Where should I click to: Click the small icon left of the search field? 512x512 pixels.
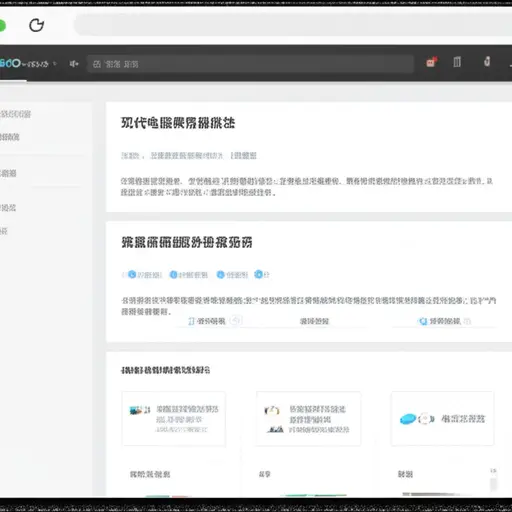point(74,63)
